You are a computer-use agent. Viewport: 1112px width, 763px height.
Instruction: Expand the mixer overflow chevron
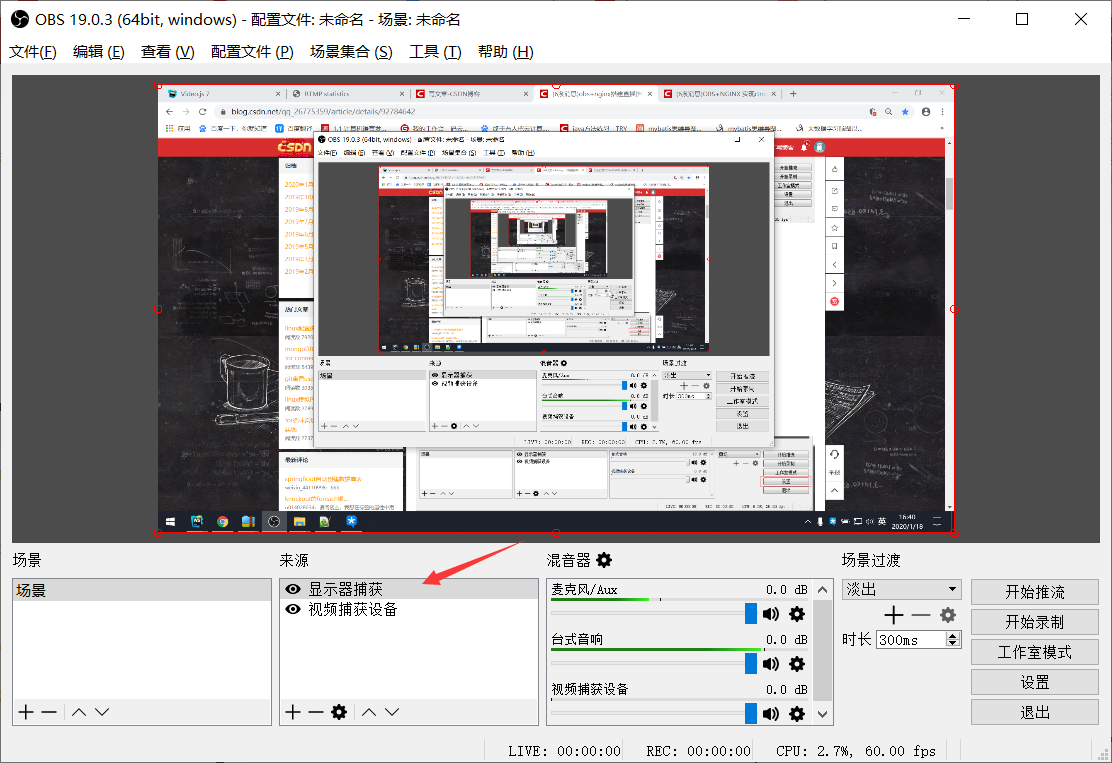click(822, 713)
